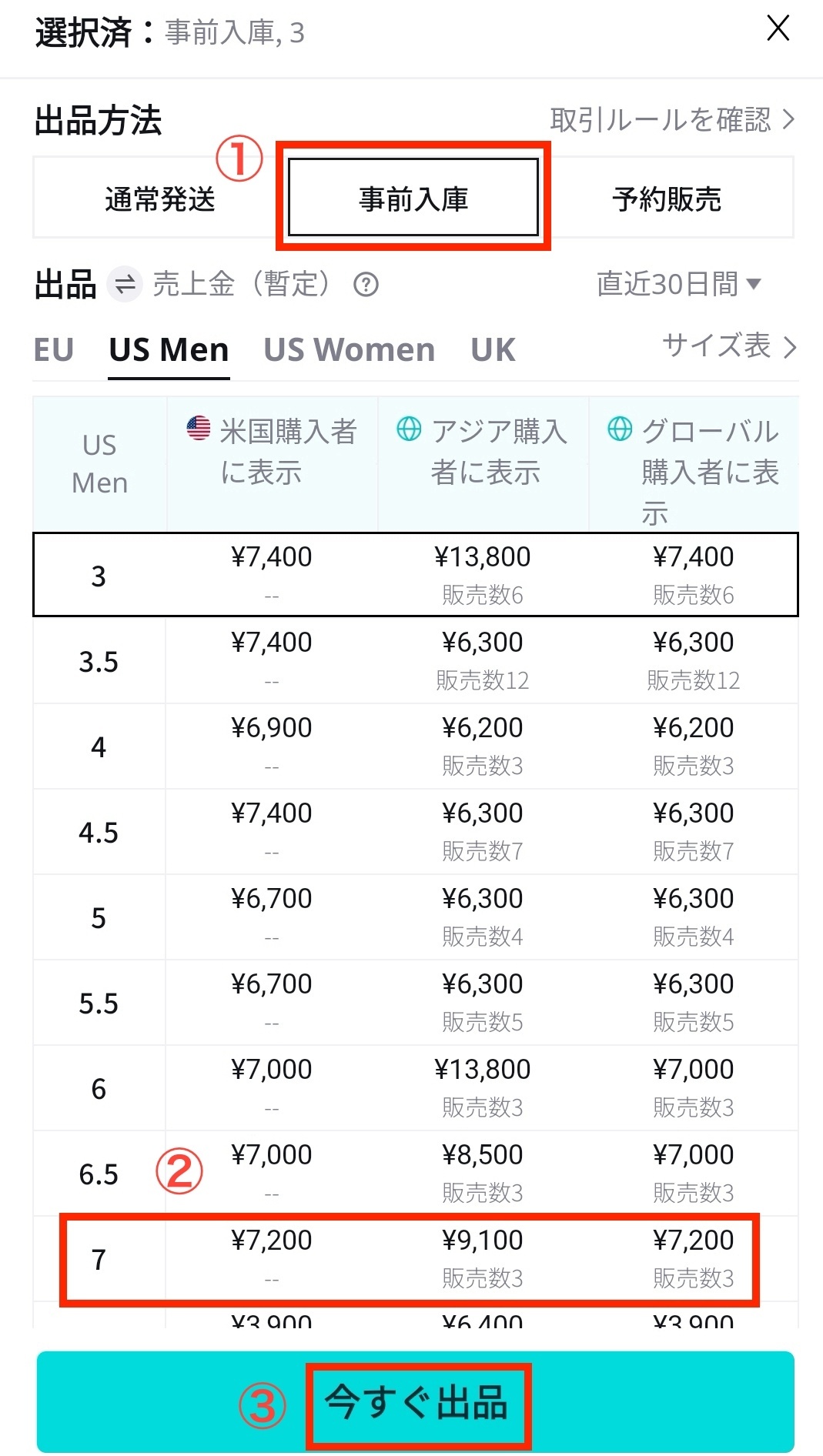Click the globe icon beside アジア購入者に表示
This screenshot has width=823, height=1456.
[x=409, y=429]
